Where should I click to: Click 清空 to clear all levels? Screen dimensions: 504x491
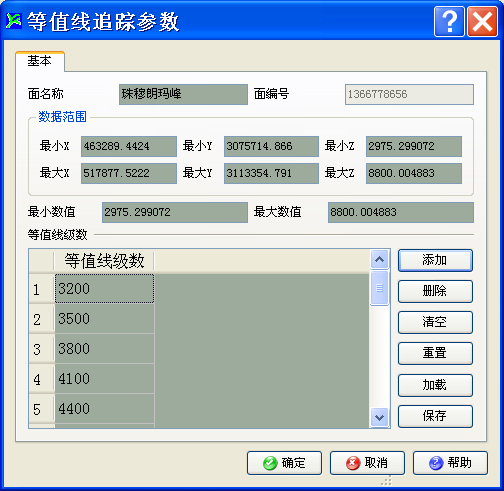click(x=435, y=322)
